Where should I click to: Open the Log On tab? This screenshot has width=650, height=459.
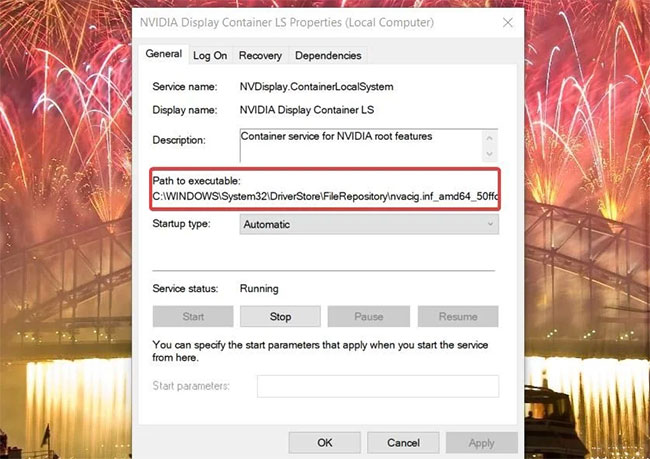tap(210, 56)
